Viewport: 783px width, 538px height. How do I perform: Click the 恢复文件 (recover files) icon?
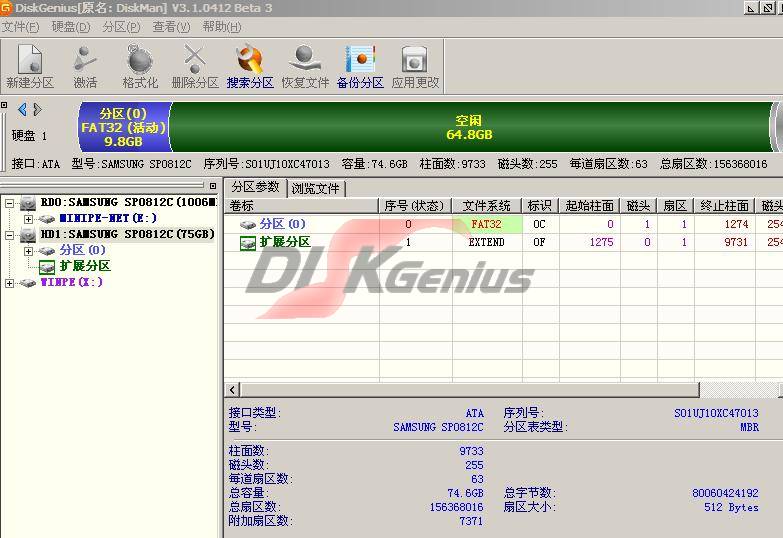pyautogui.click(x=305, y=59)
